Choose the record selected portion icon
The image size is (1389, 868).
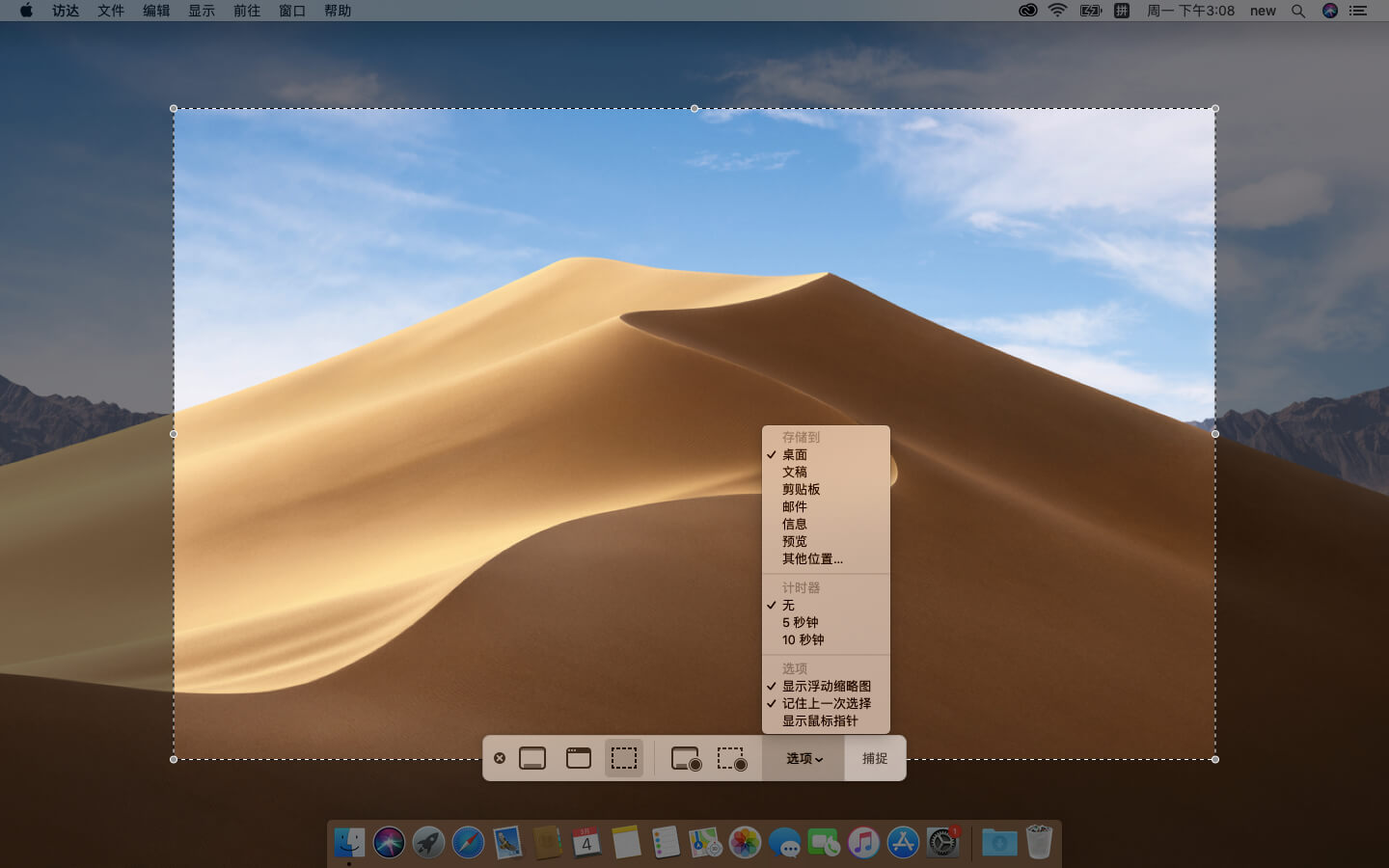(x=732, y=759)
